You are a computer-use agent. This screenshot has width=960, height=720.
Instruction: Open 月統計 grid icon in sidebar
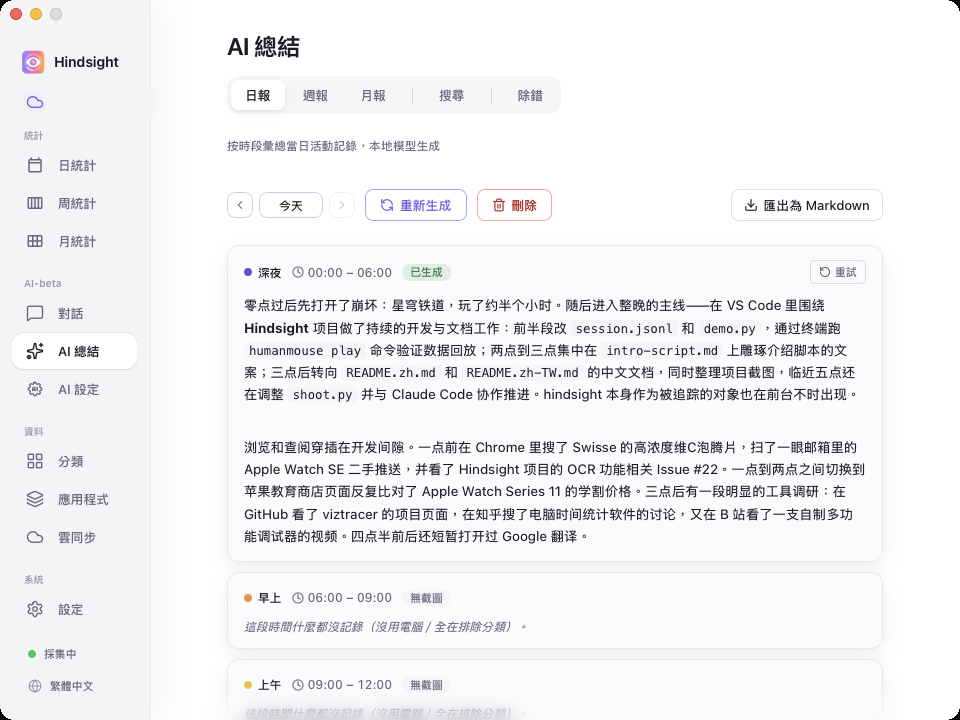35,241
